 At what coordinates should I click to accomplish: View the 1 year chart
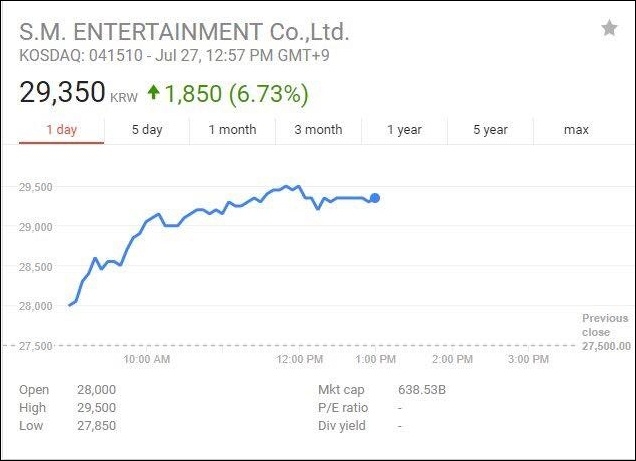click(x=404, y=130)
